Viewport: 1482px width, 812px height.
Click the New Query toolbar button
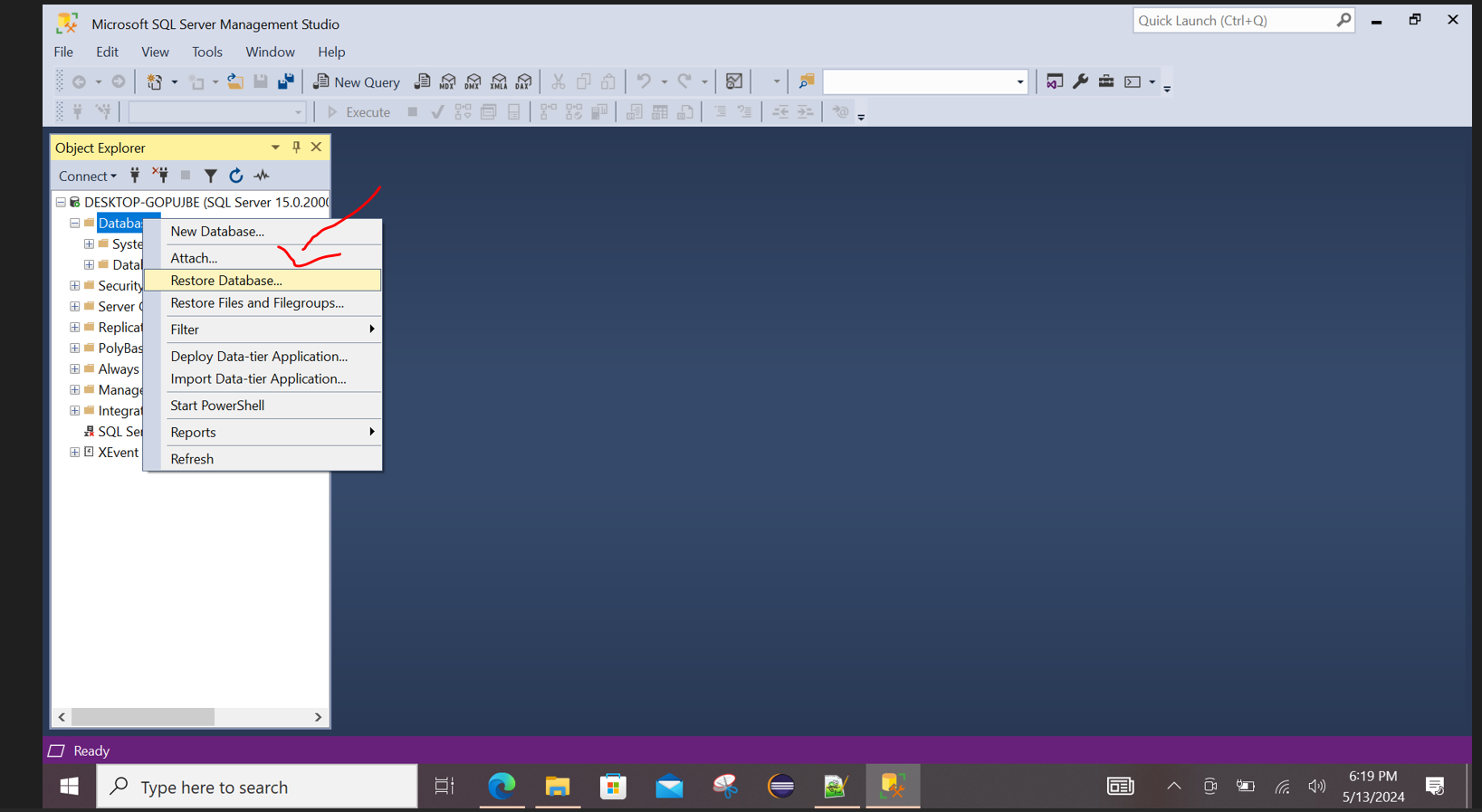(356, 81)
